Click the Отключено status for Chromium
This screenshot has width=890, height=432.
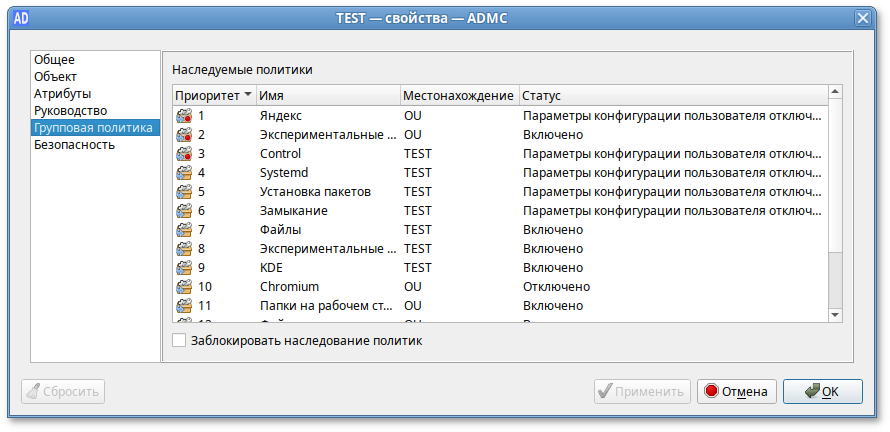pyautogui.click(x=556, y=287)
